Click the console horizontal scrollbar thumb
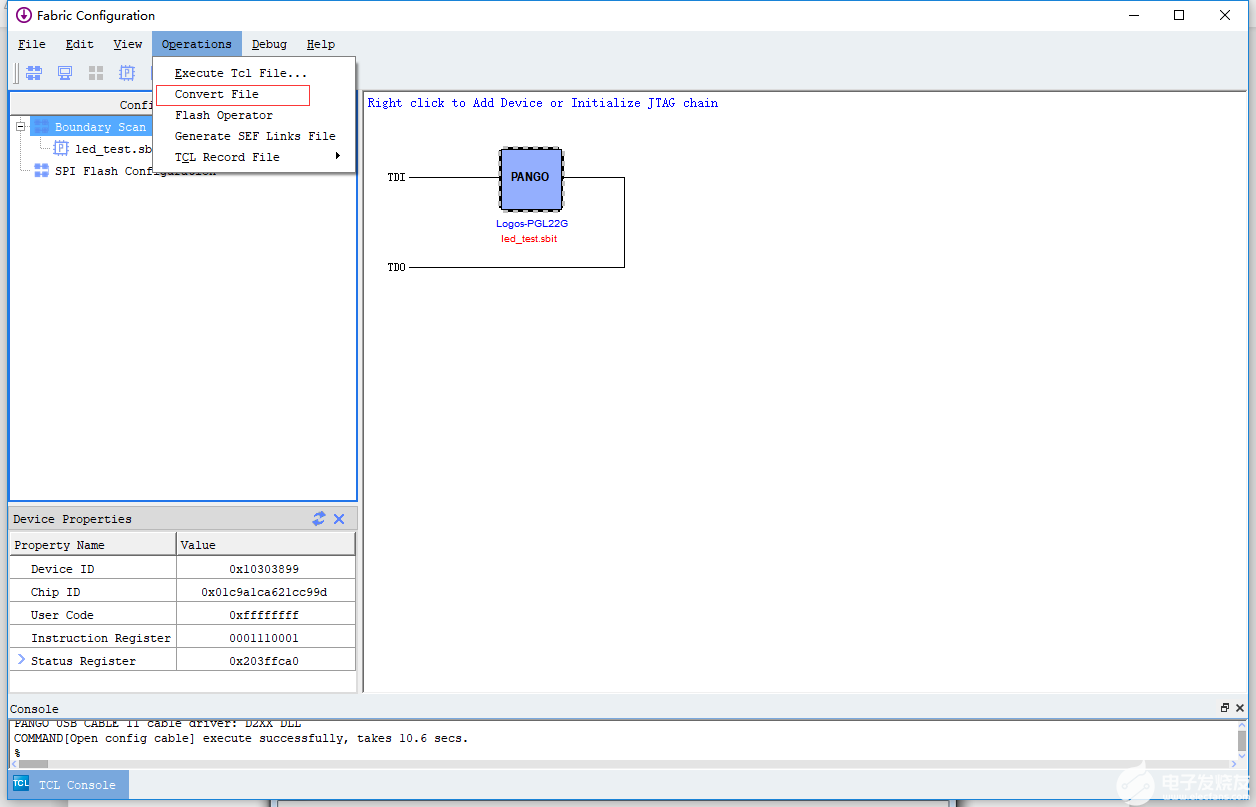Screen dimensions: 1256x807 pos(34,764)
